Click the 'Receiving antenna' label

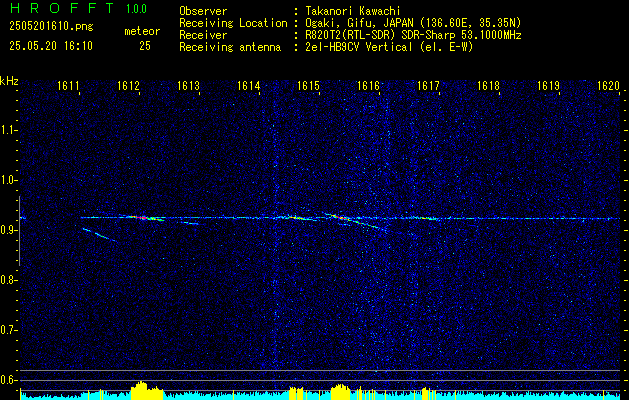[x=230, y=47]
